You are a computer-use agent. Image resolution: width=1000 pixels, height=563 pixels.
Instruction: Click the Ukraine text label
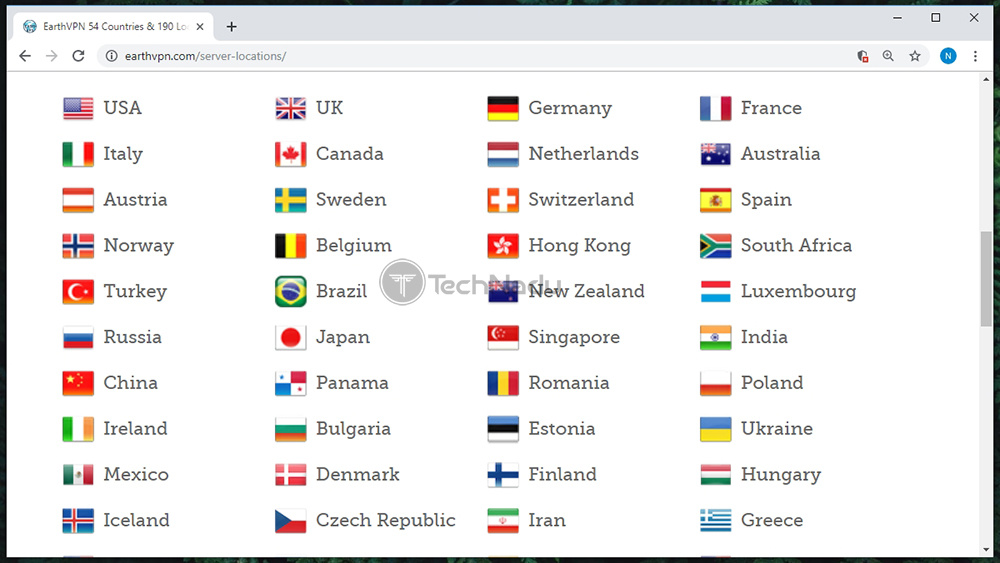point(777,429)
